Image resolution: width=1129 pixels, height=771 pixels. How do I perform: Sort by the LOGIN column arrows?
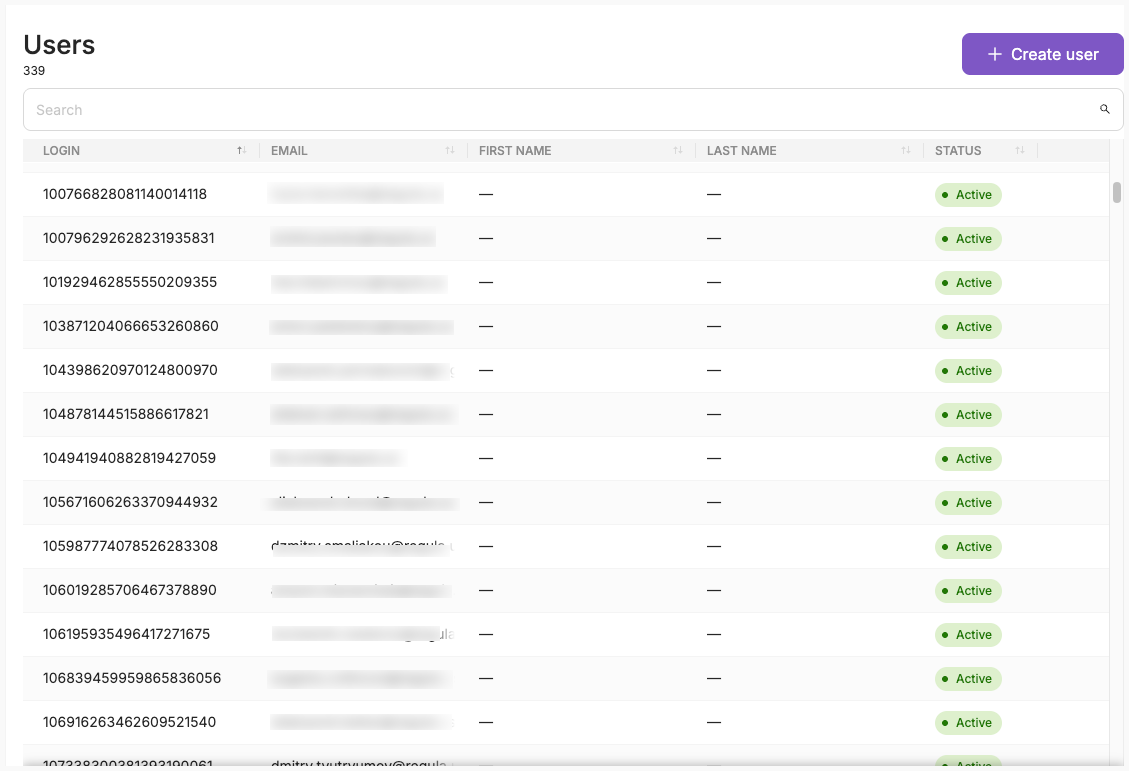tap(241, 150)
